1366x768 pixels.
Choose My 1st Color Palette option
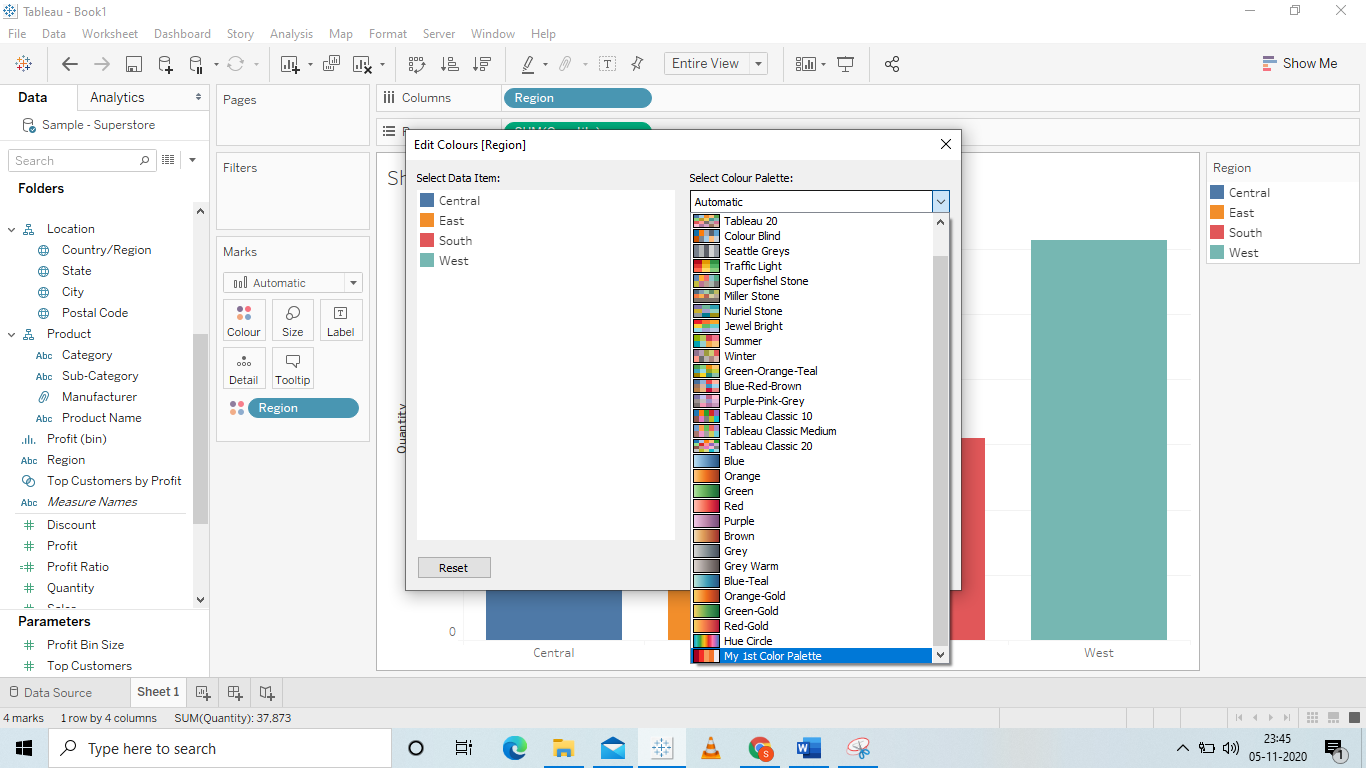pos(812,656)
